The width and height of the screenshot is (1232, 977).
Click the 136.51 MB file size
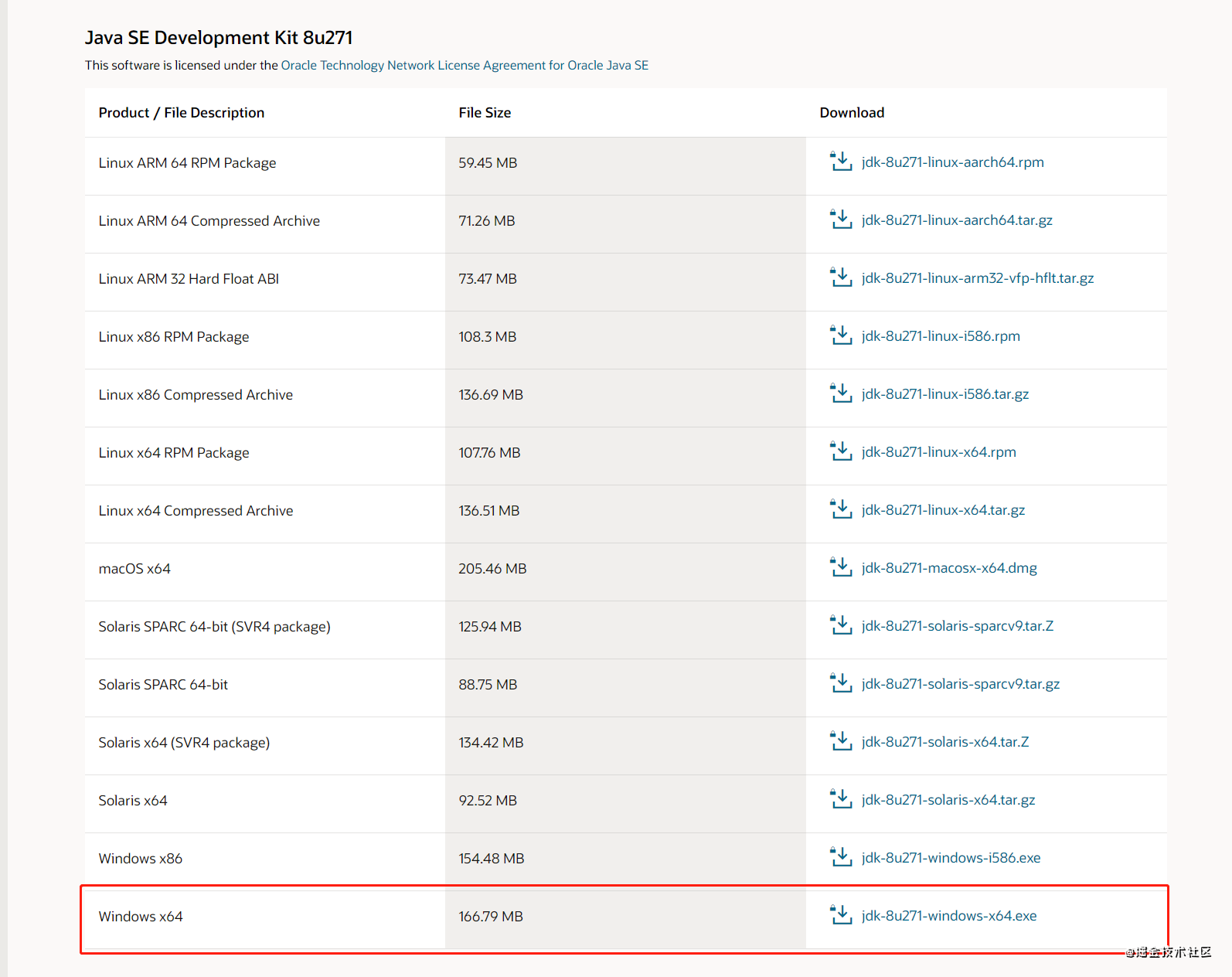pyautogui.click(x=489, y=511)
